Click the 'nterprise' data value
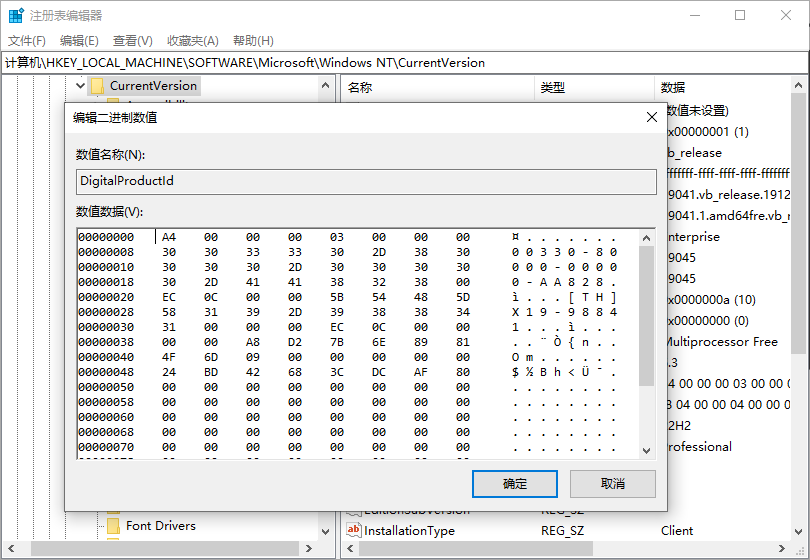This screenshot has width=810, height=560. click(694, 237)
